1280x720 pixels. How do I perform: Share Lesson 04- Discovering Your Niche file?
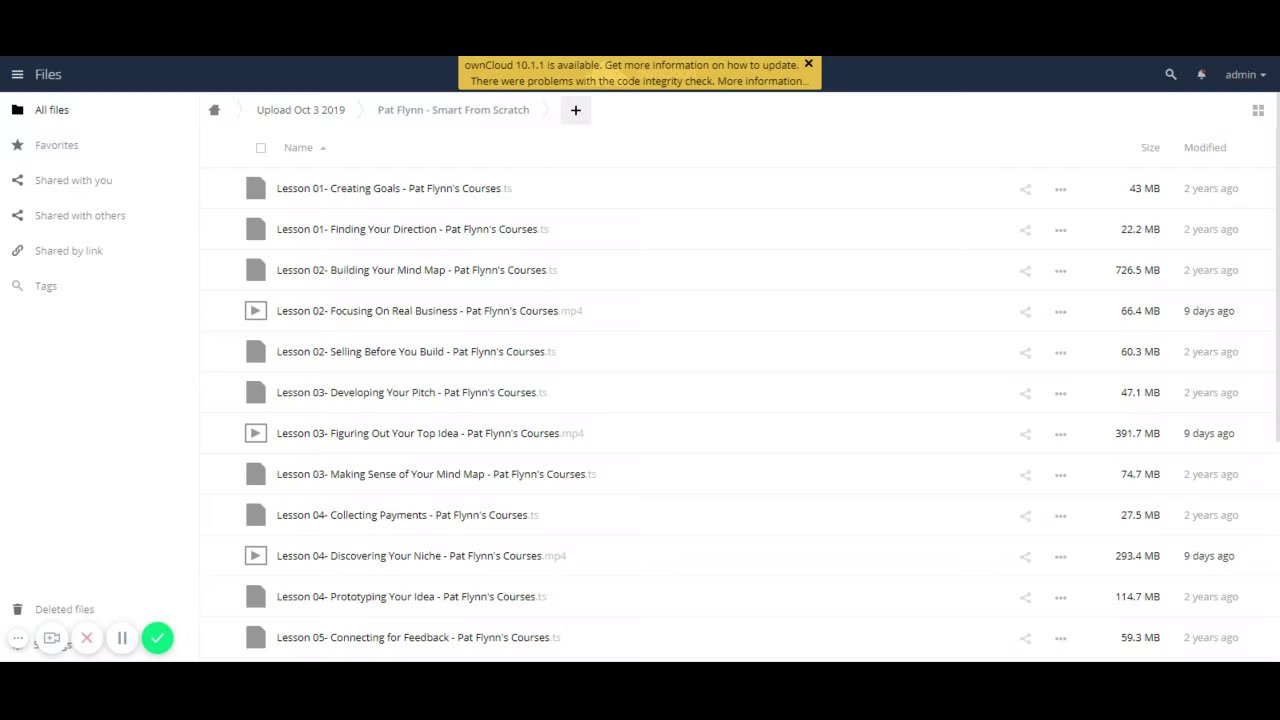pos(1025,557)
